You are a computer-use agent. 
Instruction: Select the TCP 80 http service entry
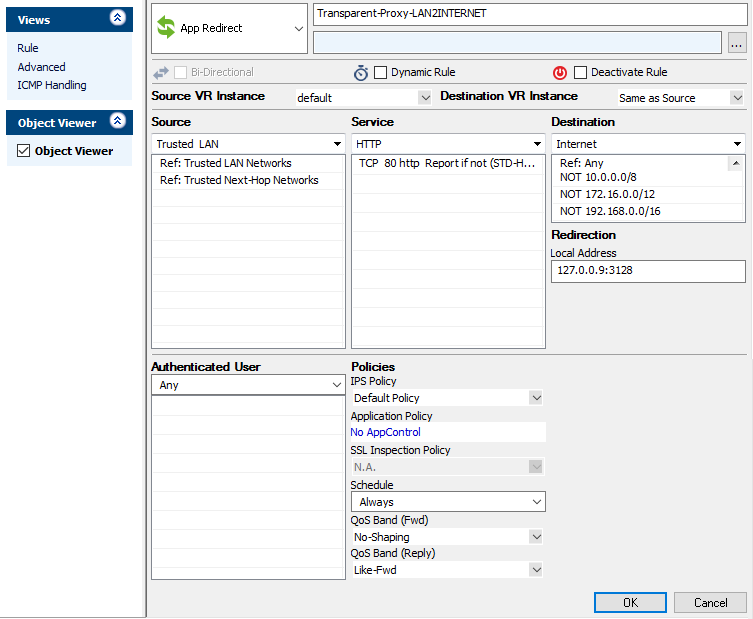[448, 163]
